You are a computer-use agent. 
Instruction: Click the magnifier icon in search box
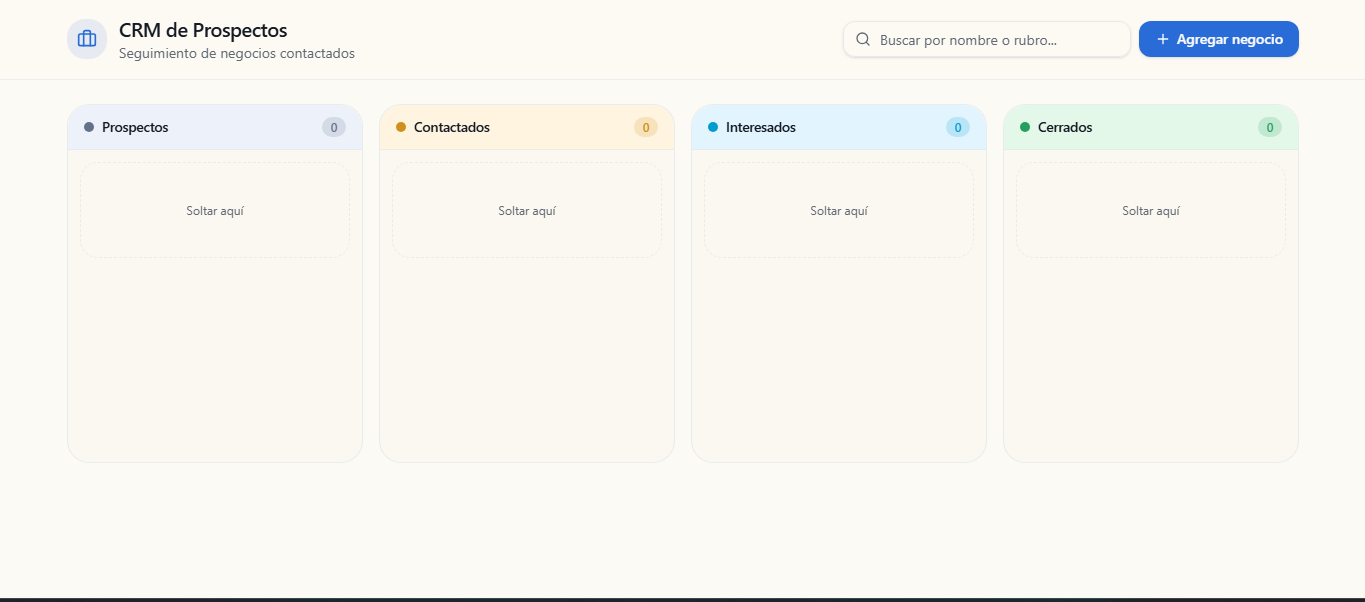(863, 40)
